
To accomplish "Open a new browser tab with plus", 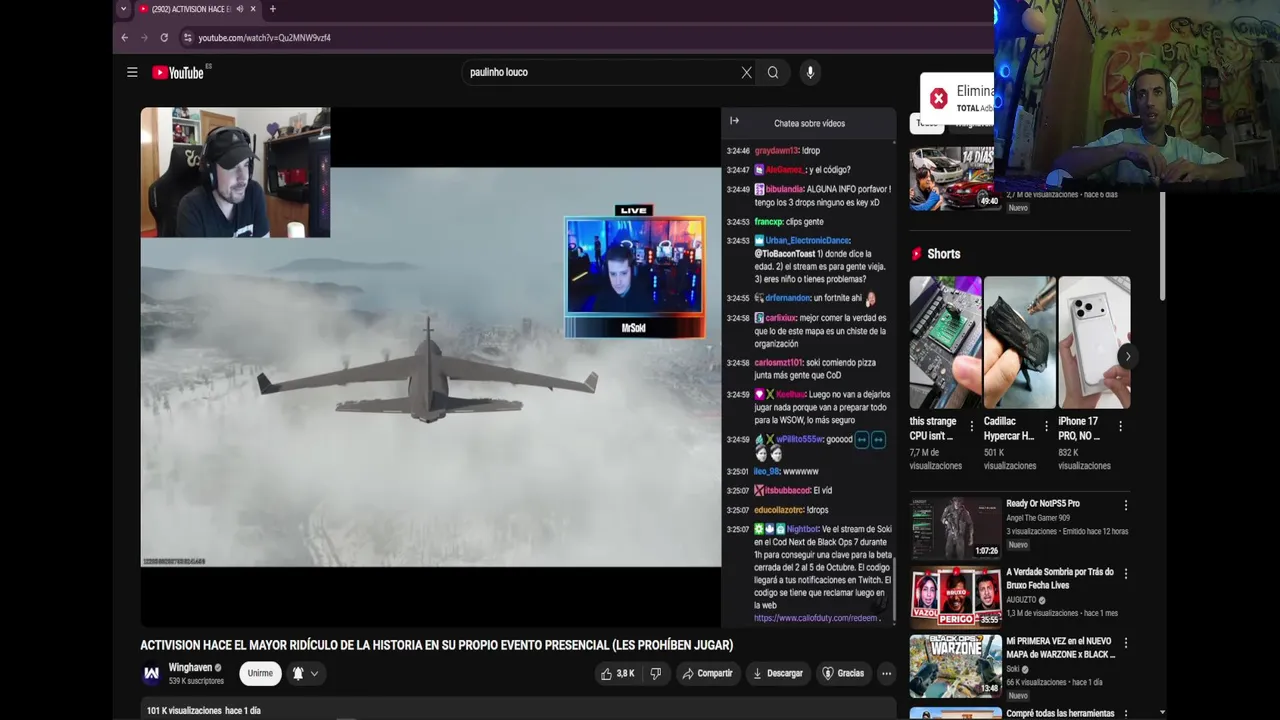I will 272,9.
